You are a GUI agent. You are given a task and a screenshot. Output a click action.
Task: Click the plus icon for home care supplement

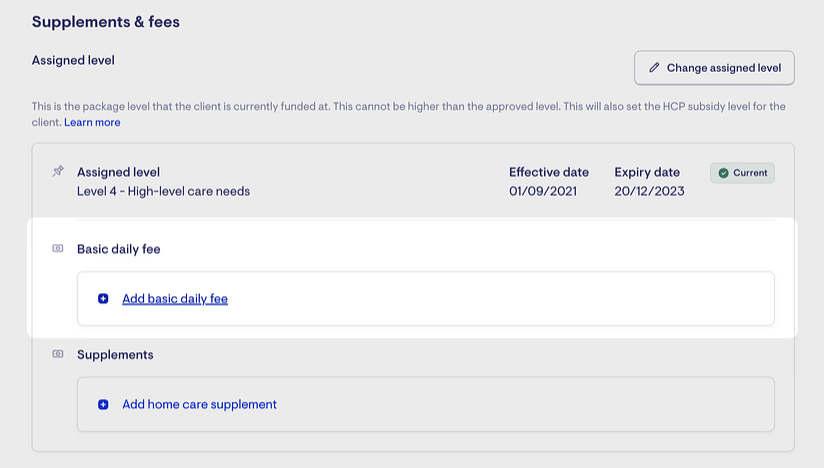pos(103,405)
